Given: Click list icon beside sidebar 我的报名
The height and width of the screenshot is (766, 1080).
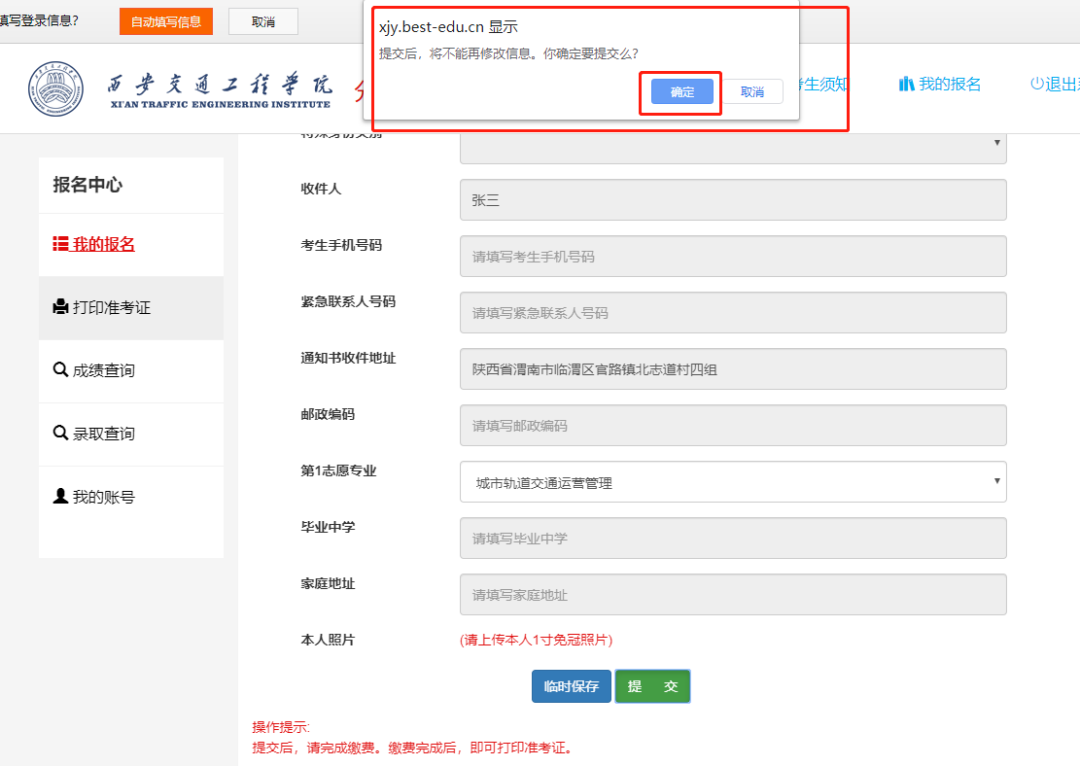Looking at the screenshot, I should (x=60, y=245).
